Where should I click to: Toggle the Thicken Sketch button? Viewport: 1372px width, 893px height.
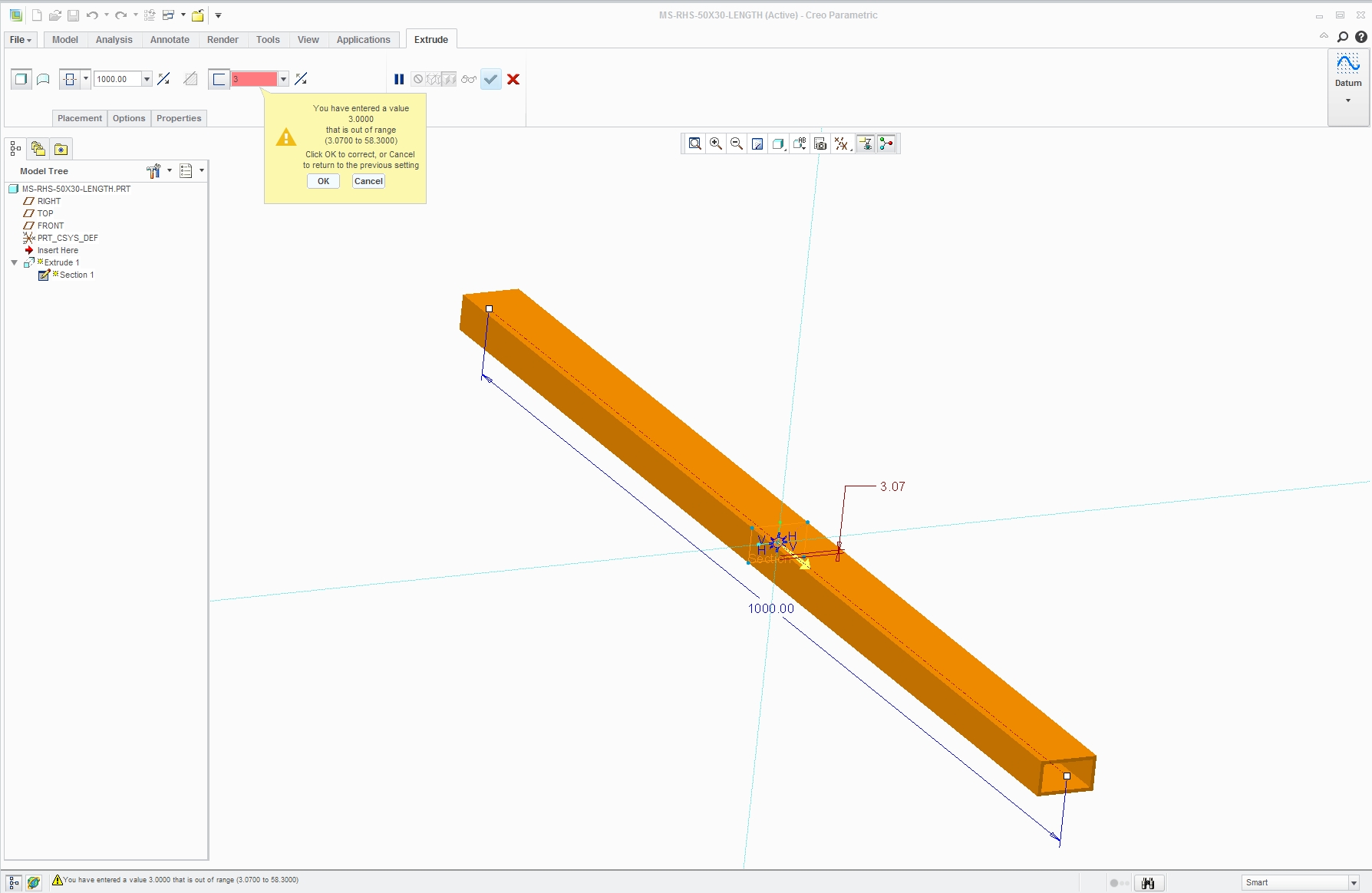tap(219, 79)
